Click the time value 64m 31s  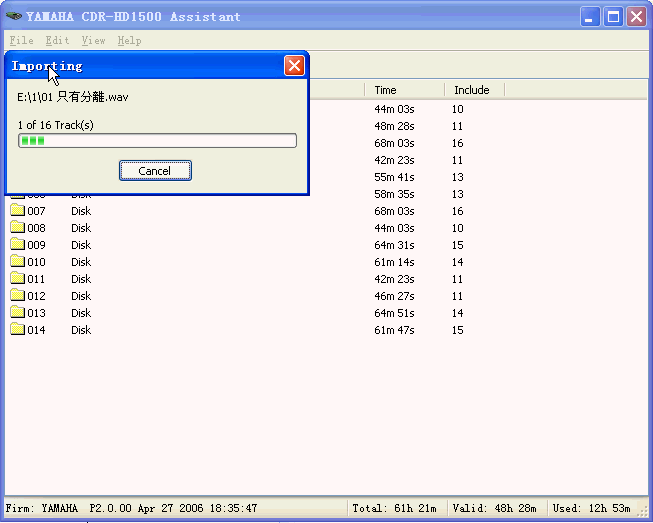(x=394, y=245)
